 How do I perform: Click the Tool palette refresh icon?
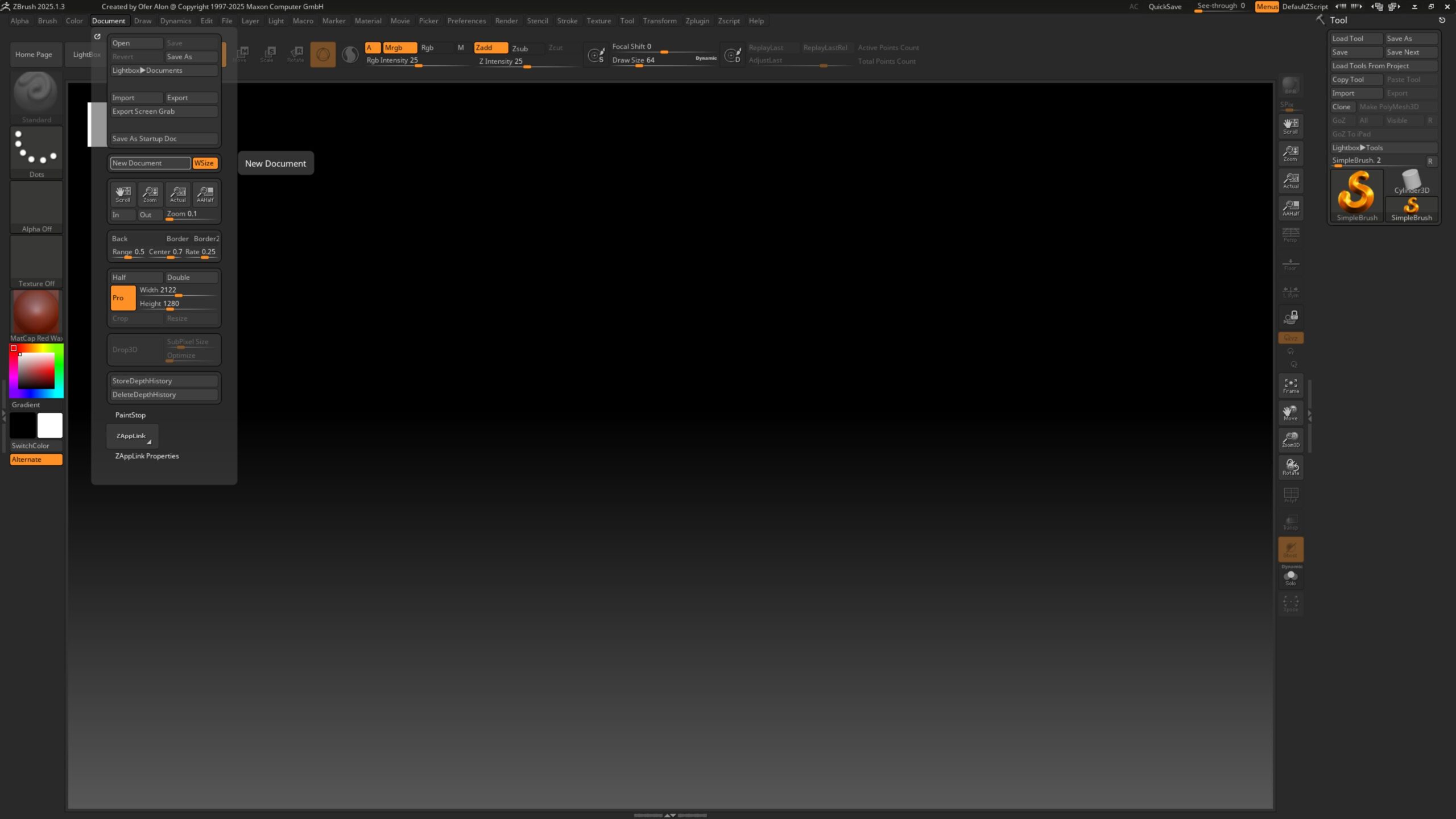(x=1442, y=20)
